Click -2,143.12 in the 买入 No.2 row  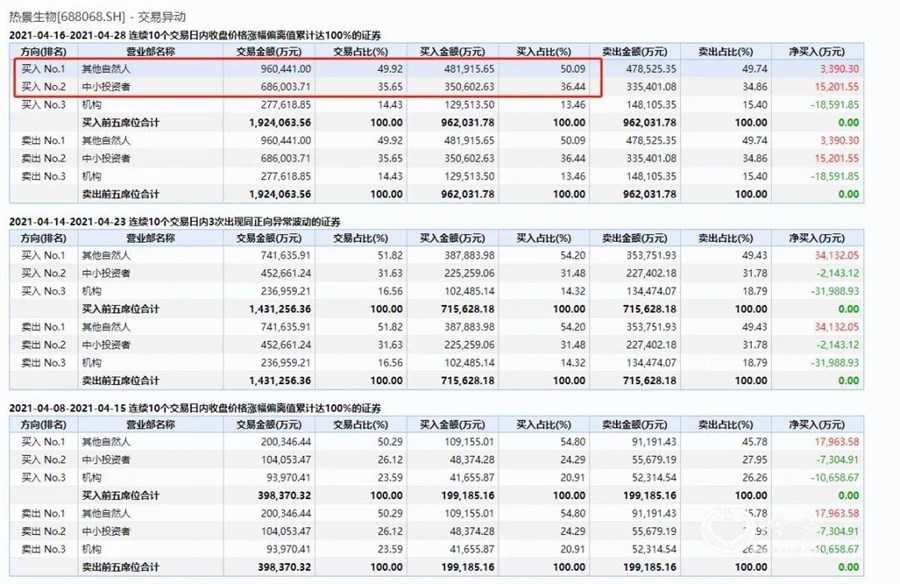837,273
